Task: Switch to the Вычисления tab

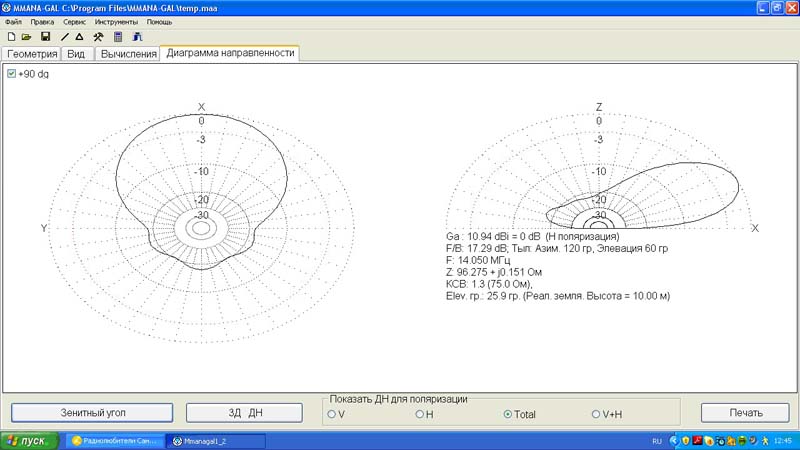Action: pyautogui.click(x=128, y=54)
